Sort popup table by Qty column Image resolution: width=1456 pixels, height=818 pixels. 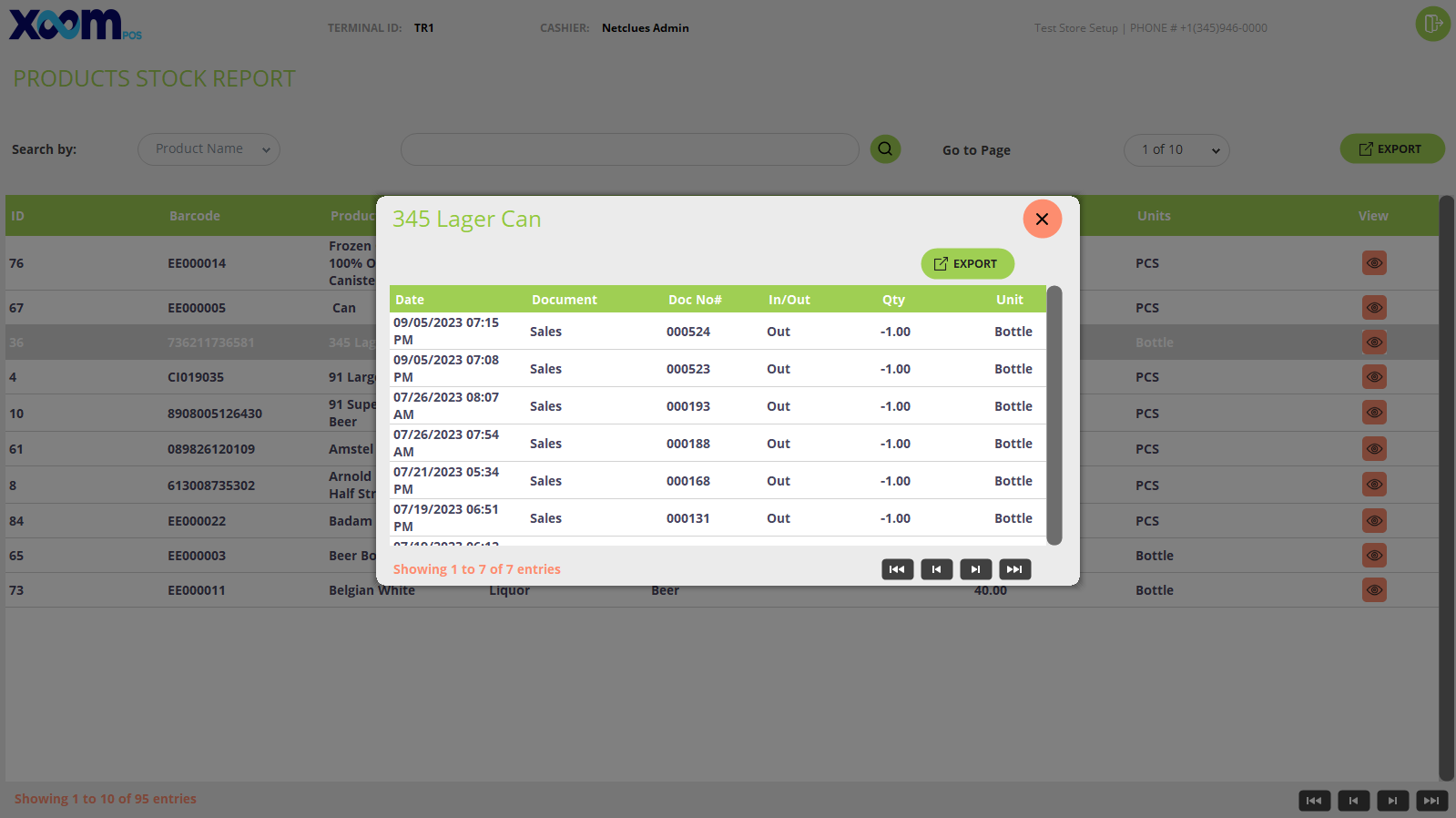tap(893, 300)
